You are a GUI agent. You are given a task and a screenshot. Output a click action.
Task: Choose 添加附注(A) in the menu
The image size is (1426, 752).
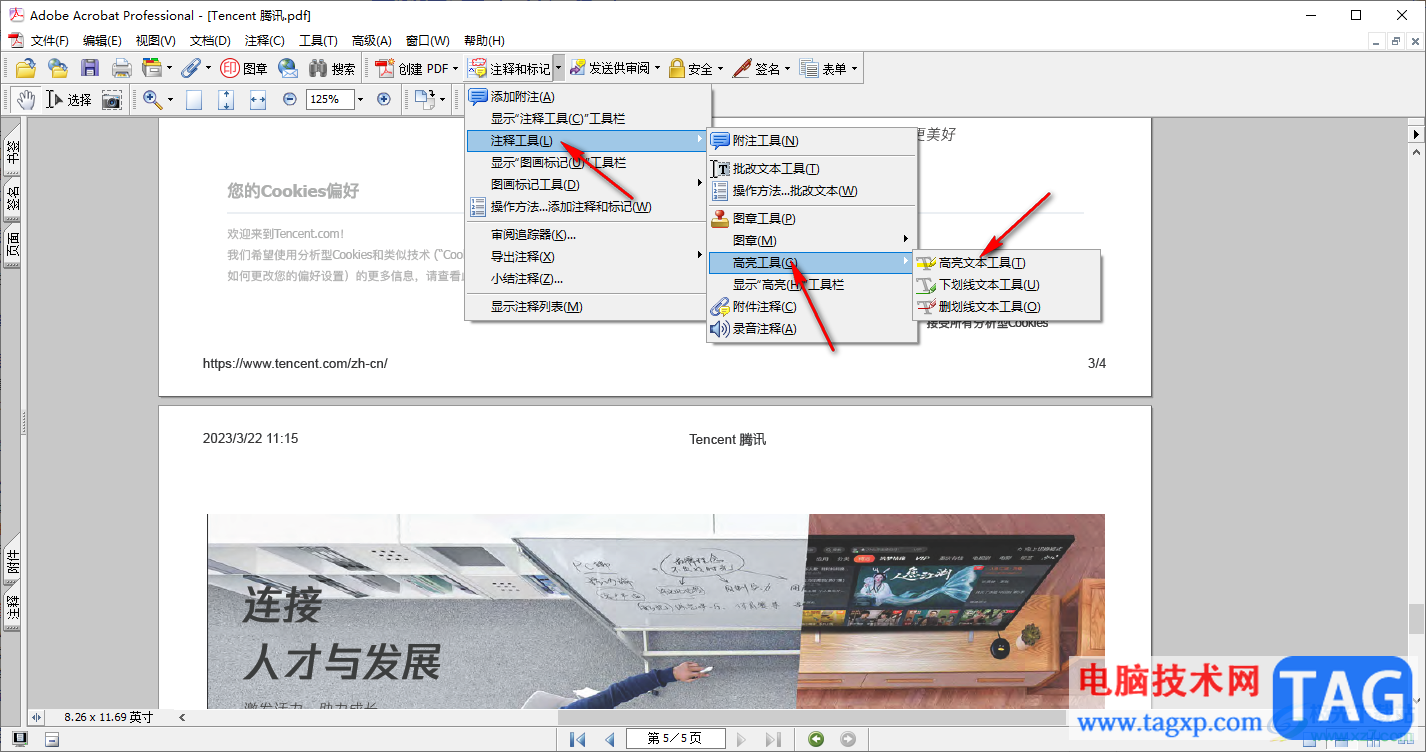(588, 97)
